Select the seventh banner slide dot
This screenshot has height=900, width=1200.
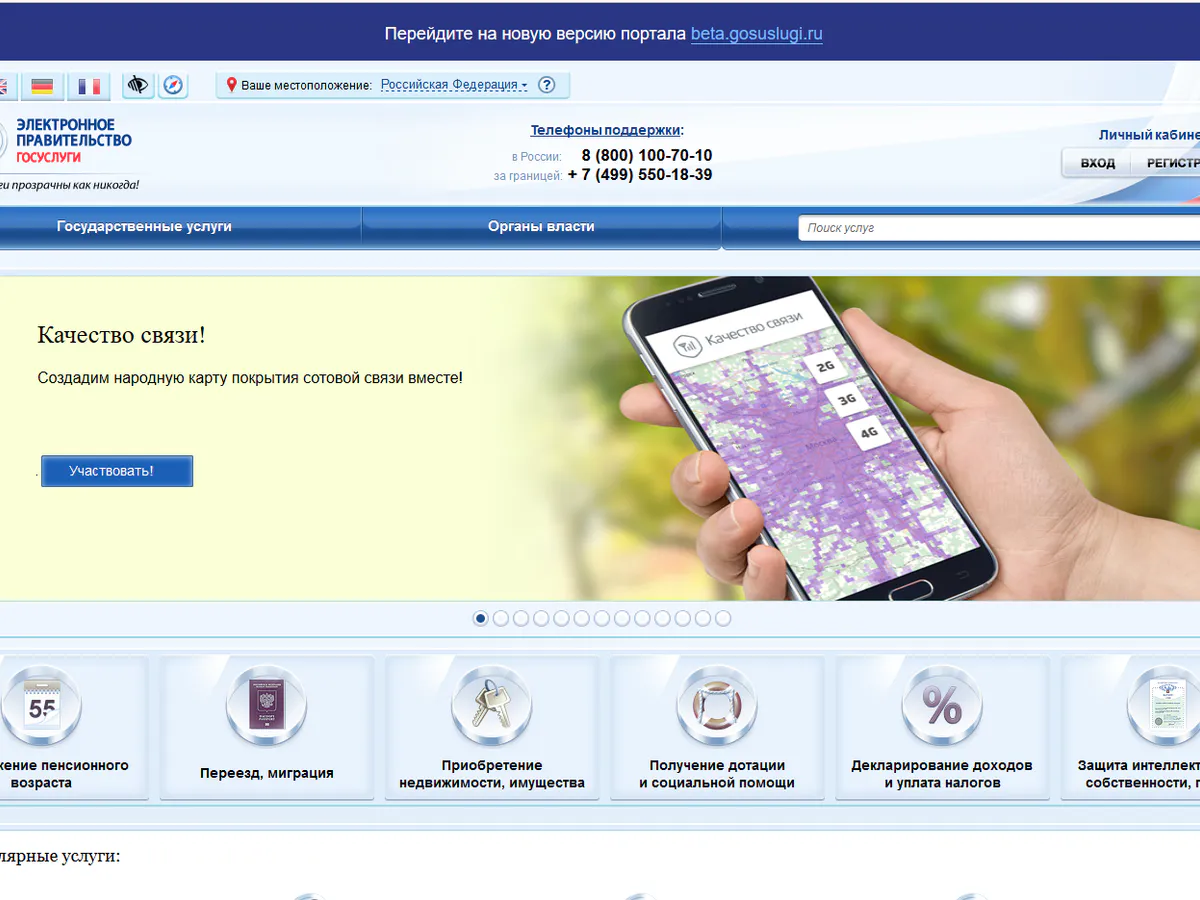(601, 618)
